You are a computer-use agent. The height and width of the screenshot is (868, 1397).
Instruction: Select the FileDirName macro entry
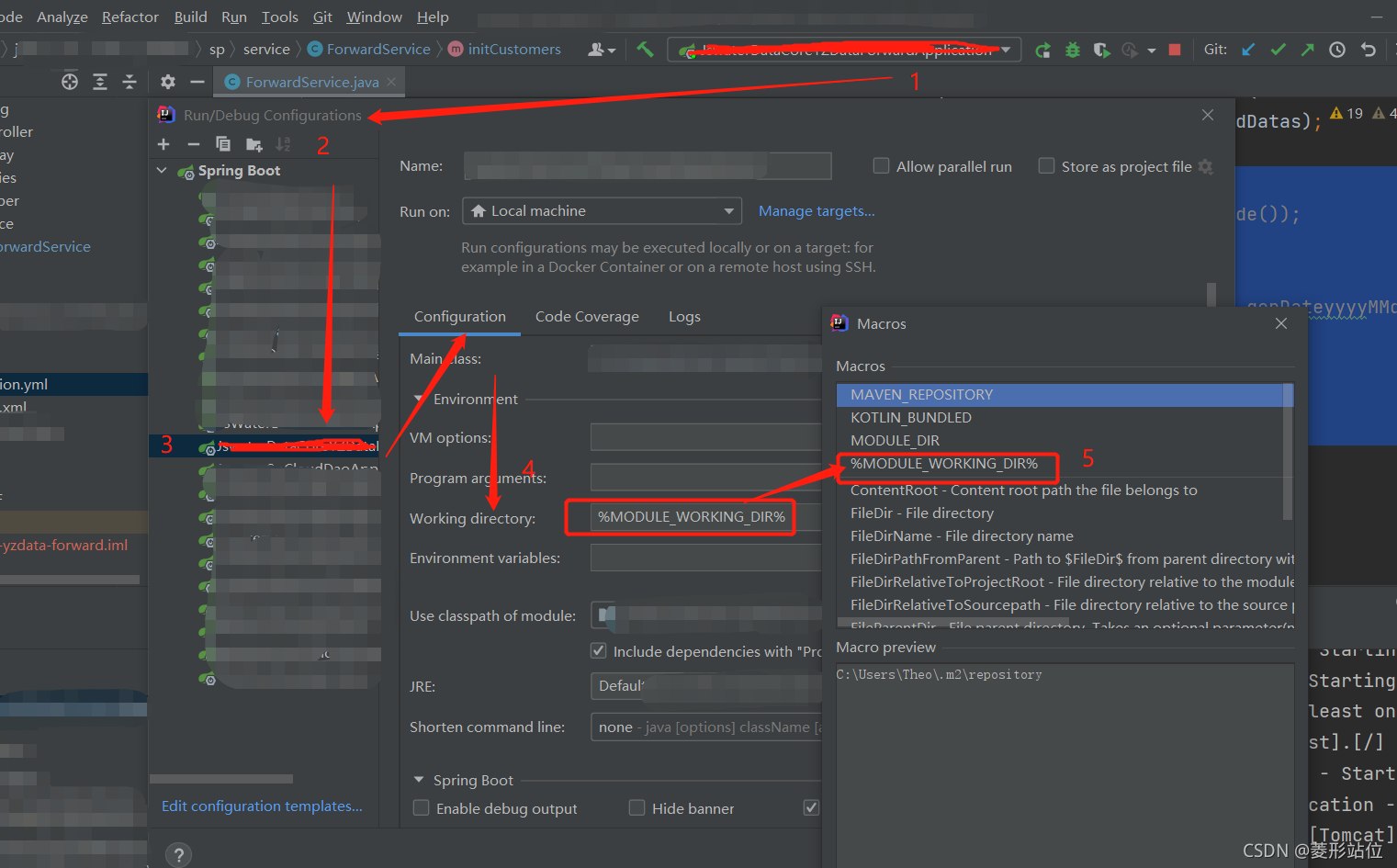pyautogui.click(x=1065, y=536)
